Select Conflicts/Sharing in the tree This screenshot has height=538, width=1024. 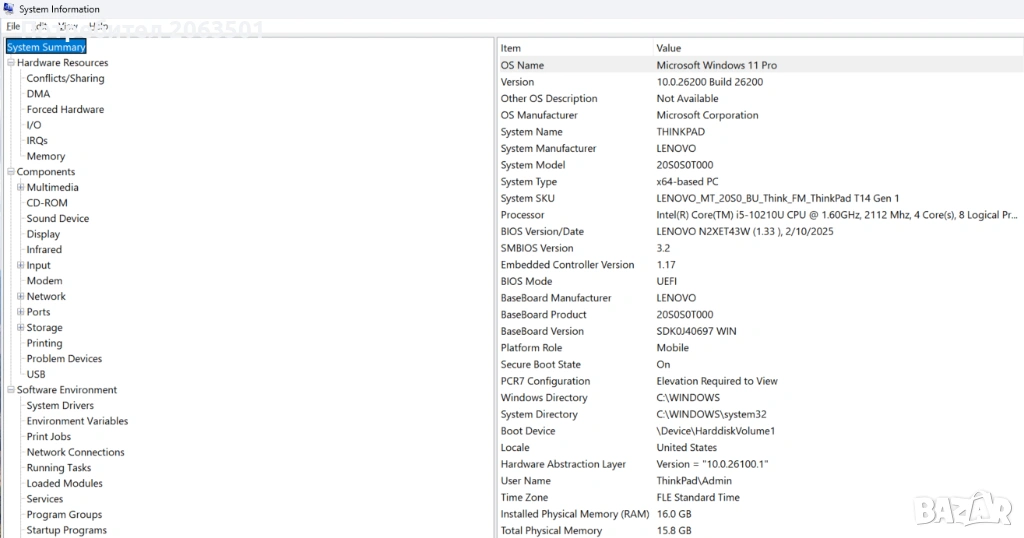[65, 78]
